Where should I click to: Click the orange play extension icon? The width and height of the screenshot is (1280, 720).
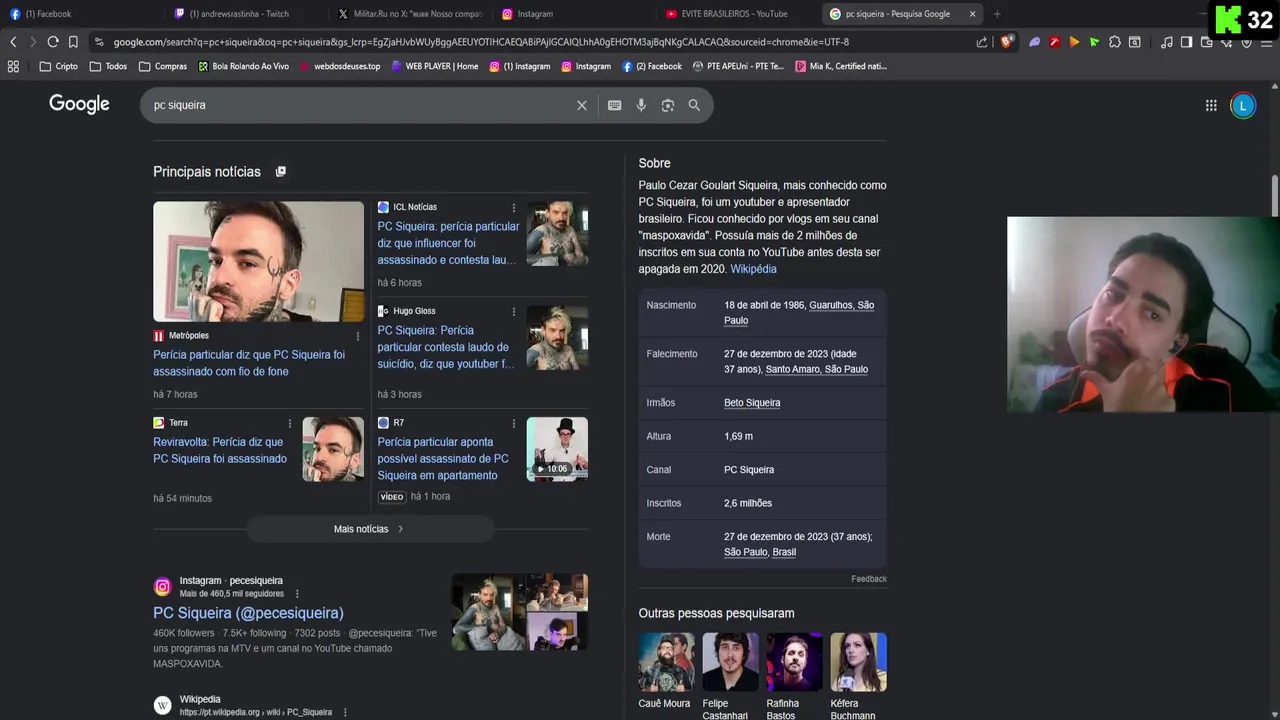click(1074, 42)
